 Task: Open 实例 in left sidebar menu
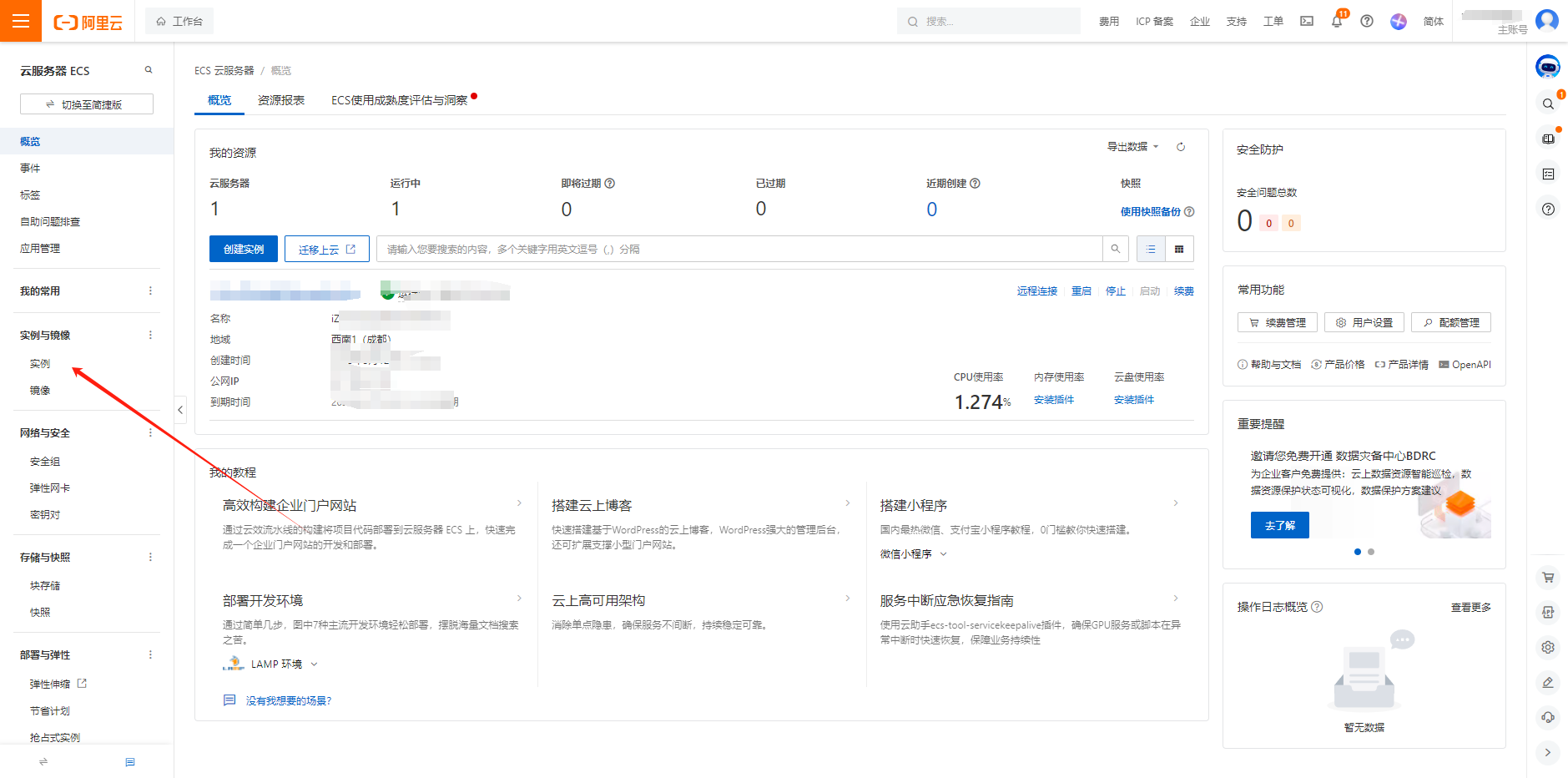click(39, 362)
